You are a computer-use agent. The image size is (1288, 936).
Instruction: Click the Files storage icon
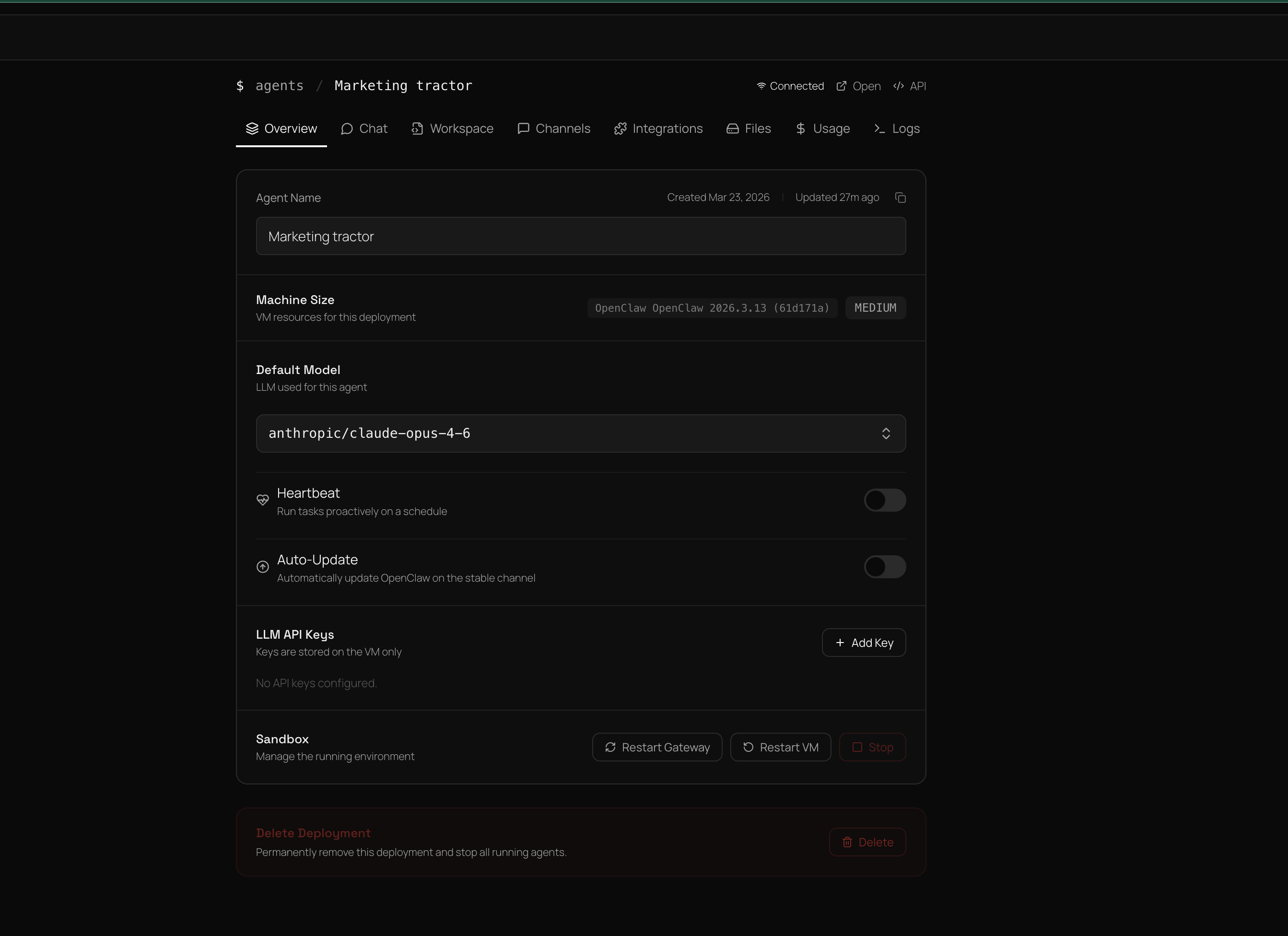[x=732, y=129]
